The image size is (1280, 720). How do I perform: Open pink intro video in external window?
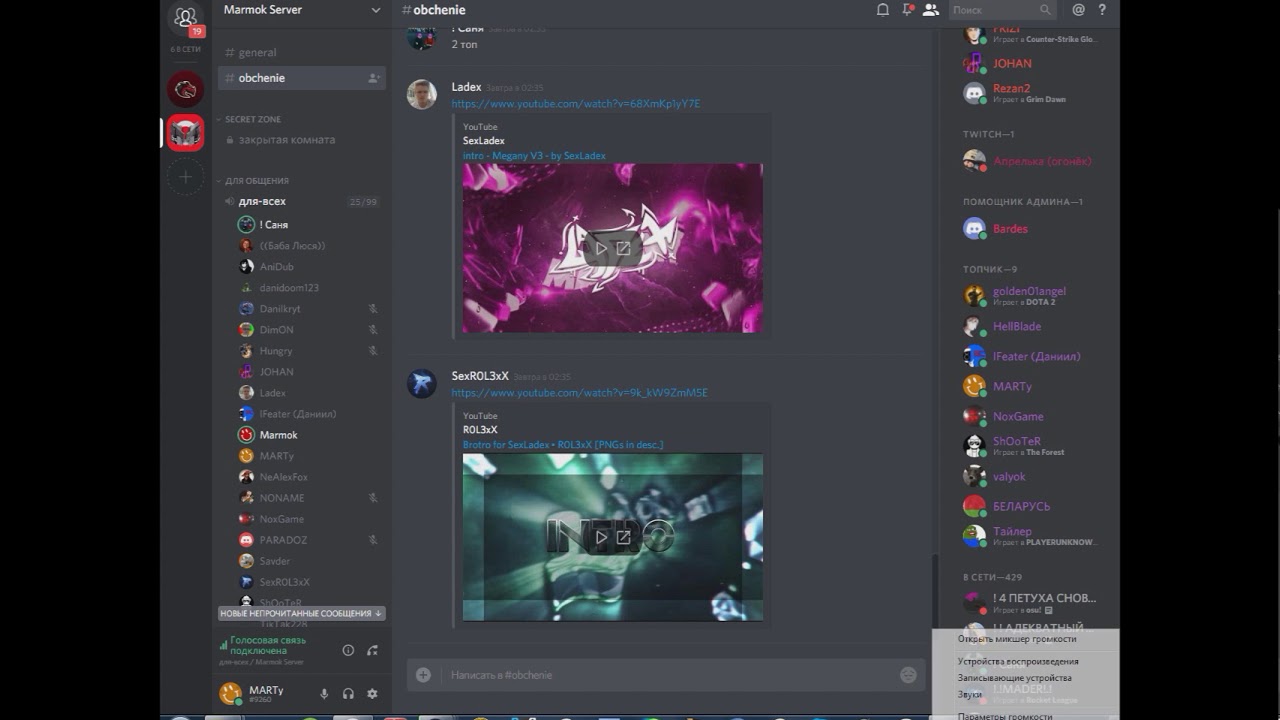coord(623,248)
